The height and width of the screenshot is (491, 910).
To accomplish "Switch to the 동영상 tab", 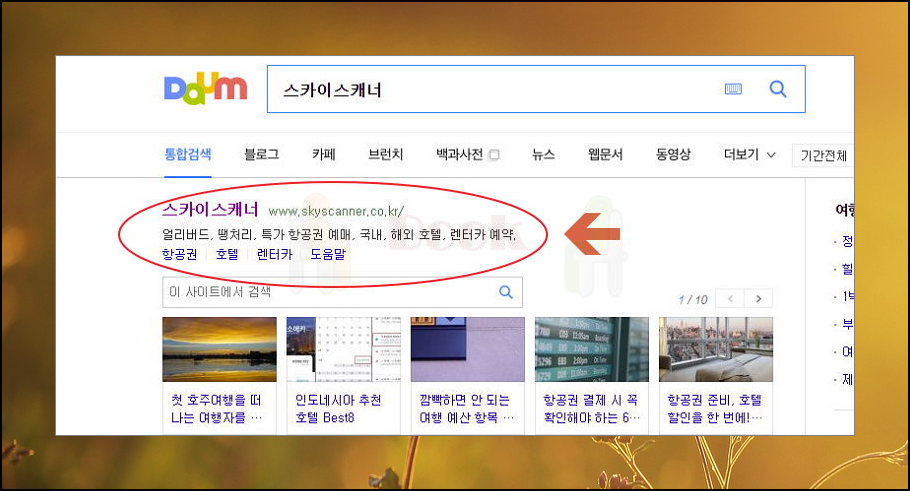I will 673,154.
